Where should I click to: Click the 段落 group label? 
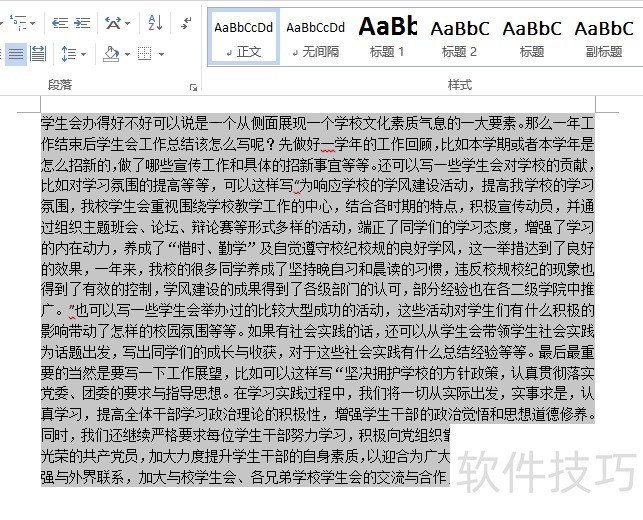click(60, 85)
